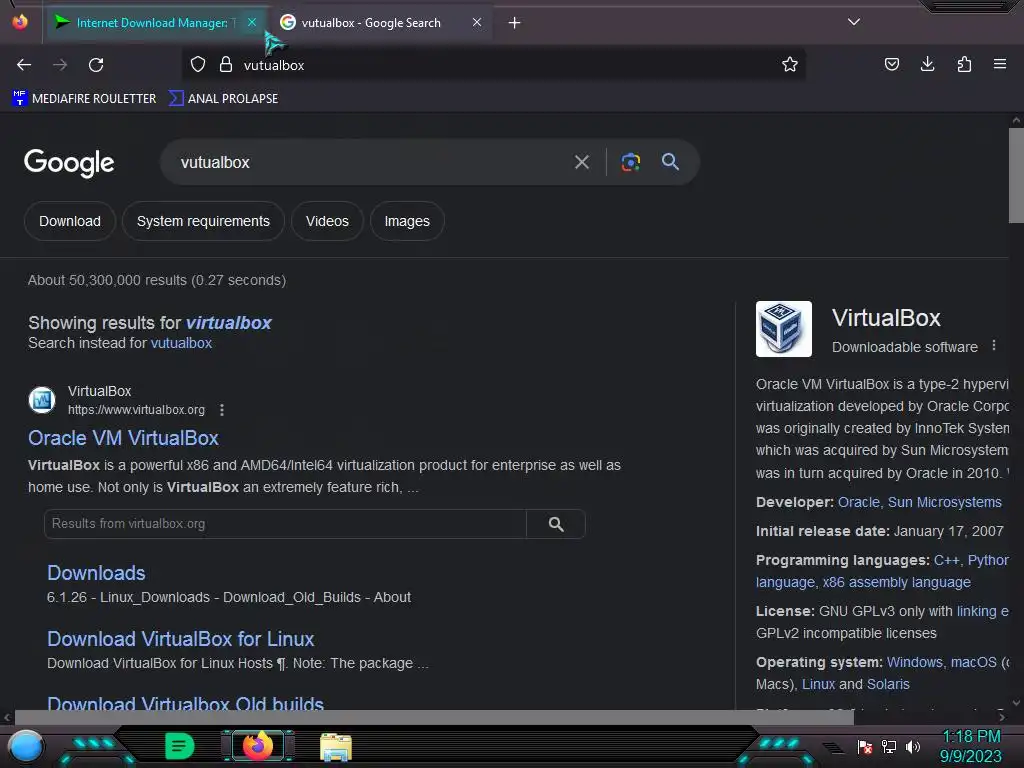Open x86 assembly language link
The width and height of the screenshot is (1024, 768).
(x=897, y=582)
